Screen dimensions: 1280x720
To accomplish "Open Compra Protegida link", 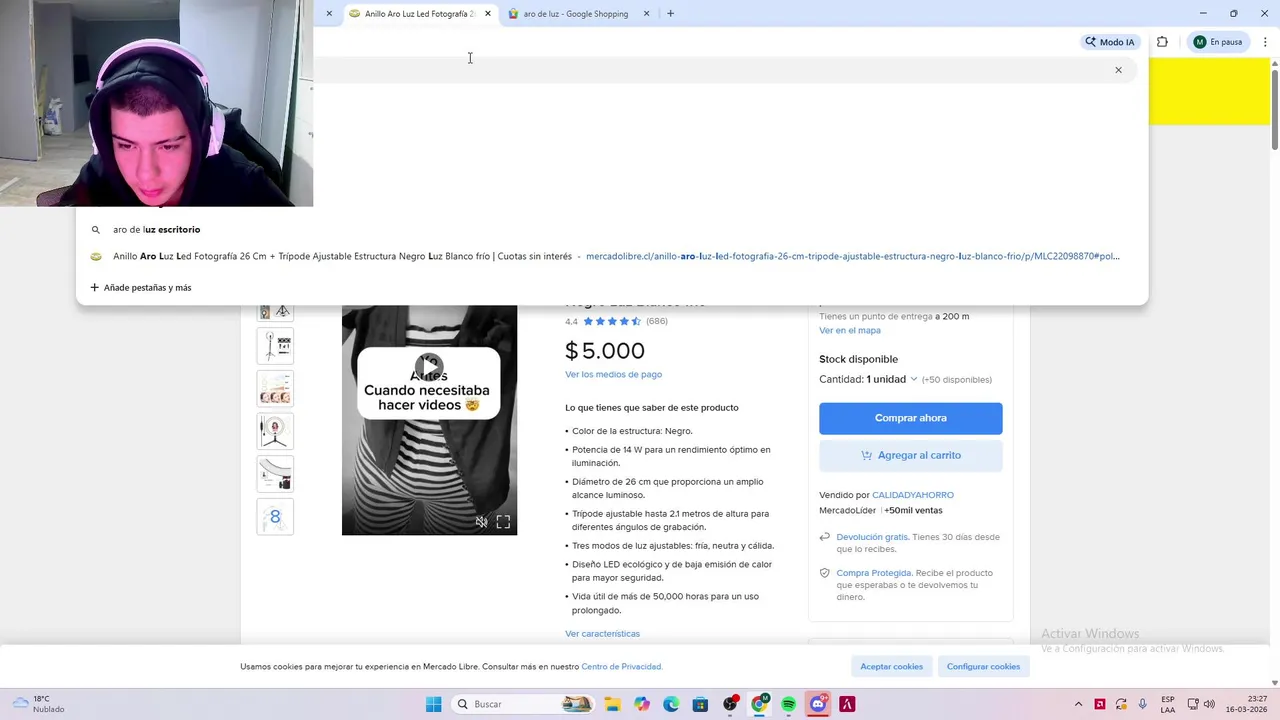I will (x=874, y=573).
